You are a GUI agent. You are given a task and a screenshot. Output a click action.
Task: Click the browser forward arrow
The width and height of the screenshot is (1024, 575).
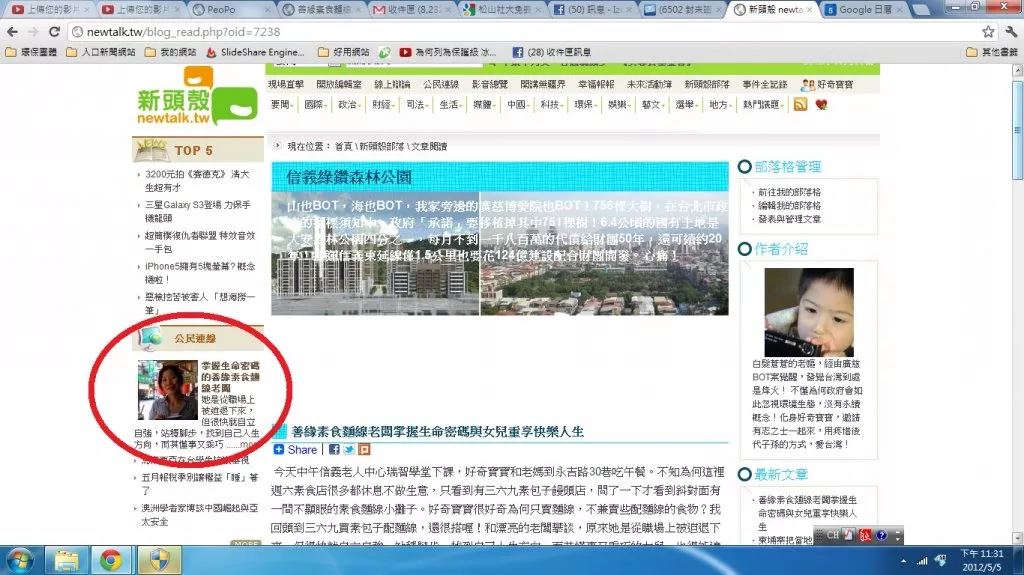[33, 31]
